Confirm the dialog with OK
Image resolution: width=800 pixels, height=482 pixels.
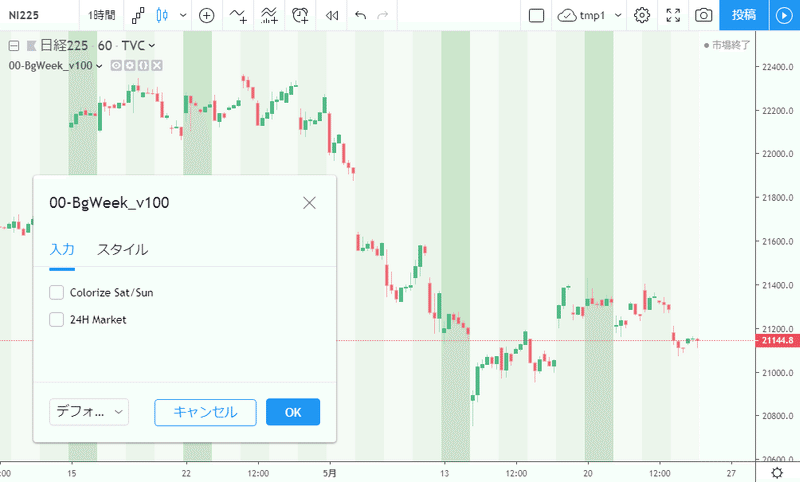(x=293, y=412)
